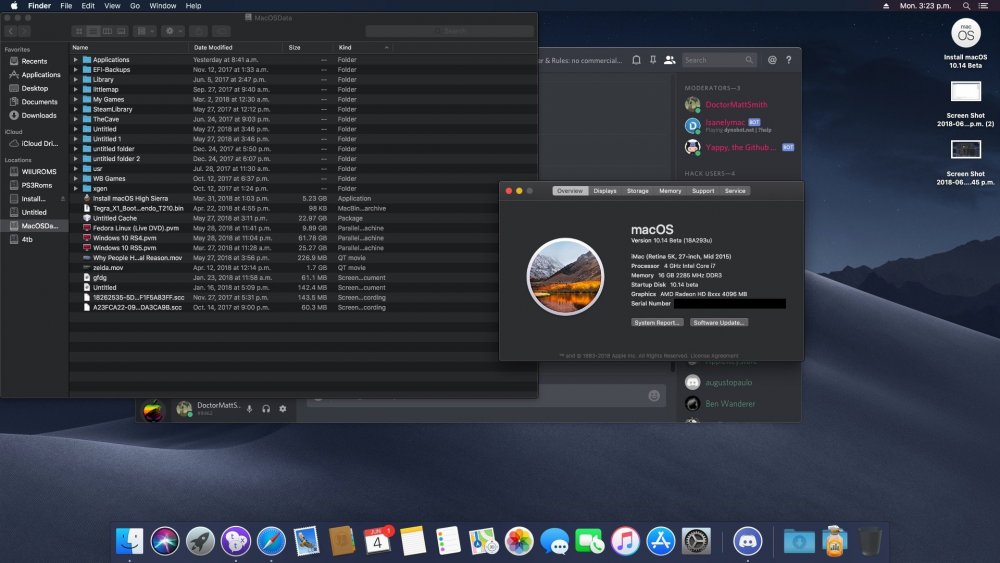This screenshot has width=1000, height=563.
Task: Open emoji picker in Discord message box
Action: [654, 396]
